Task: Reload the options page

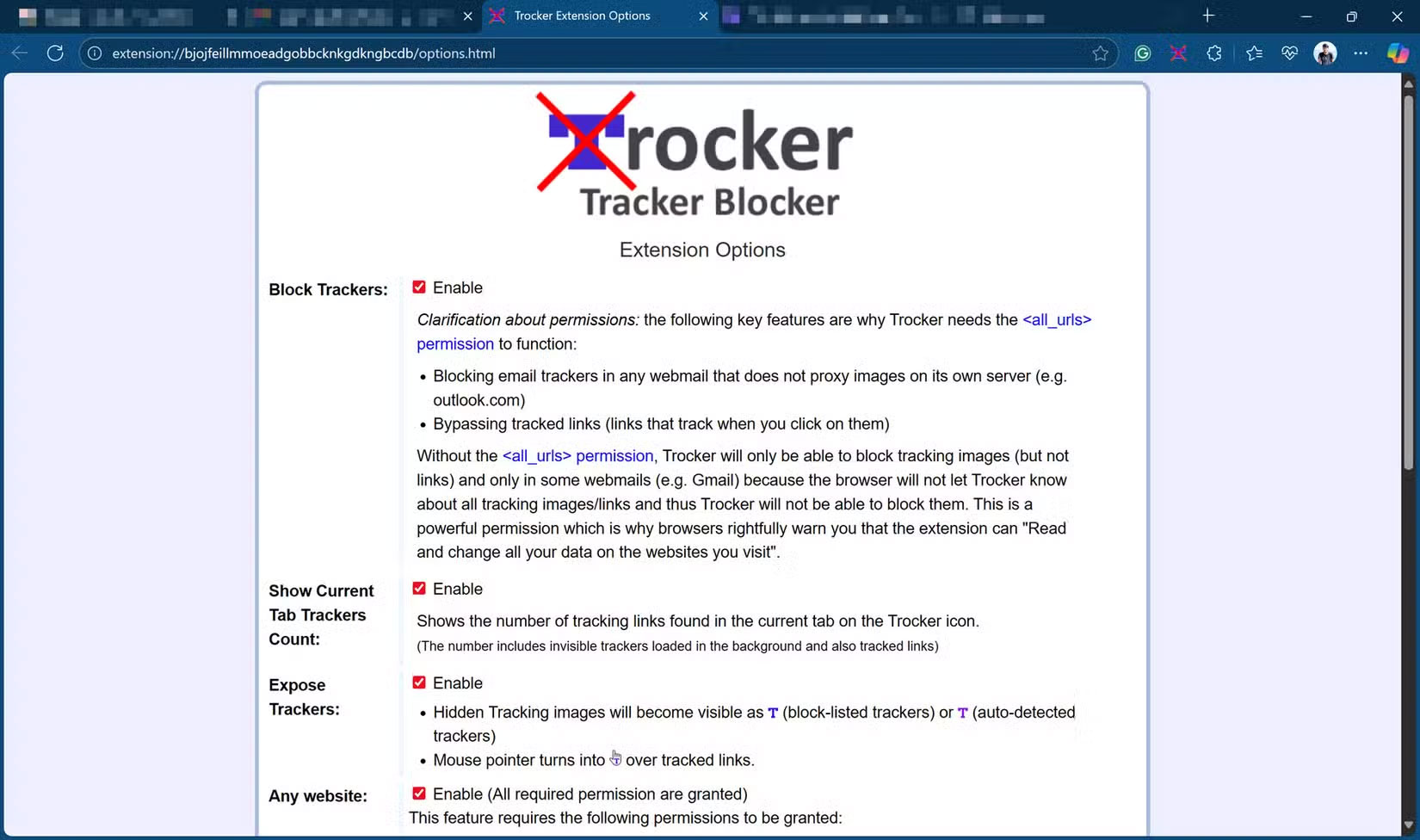Action: pos(54,52)
